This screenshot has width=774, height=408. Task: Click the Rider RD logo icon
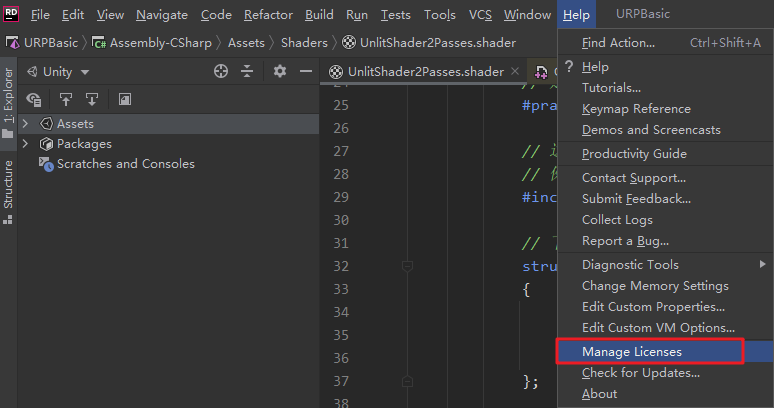pos(11,14)
